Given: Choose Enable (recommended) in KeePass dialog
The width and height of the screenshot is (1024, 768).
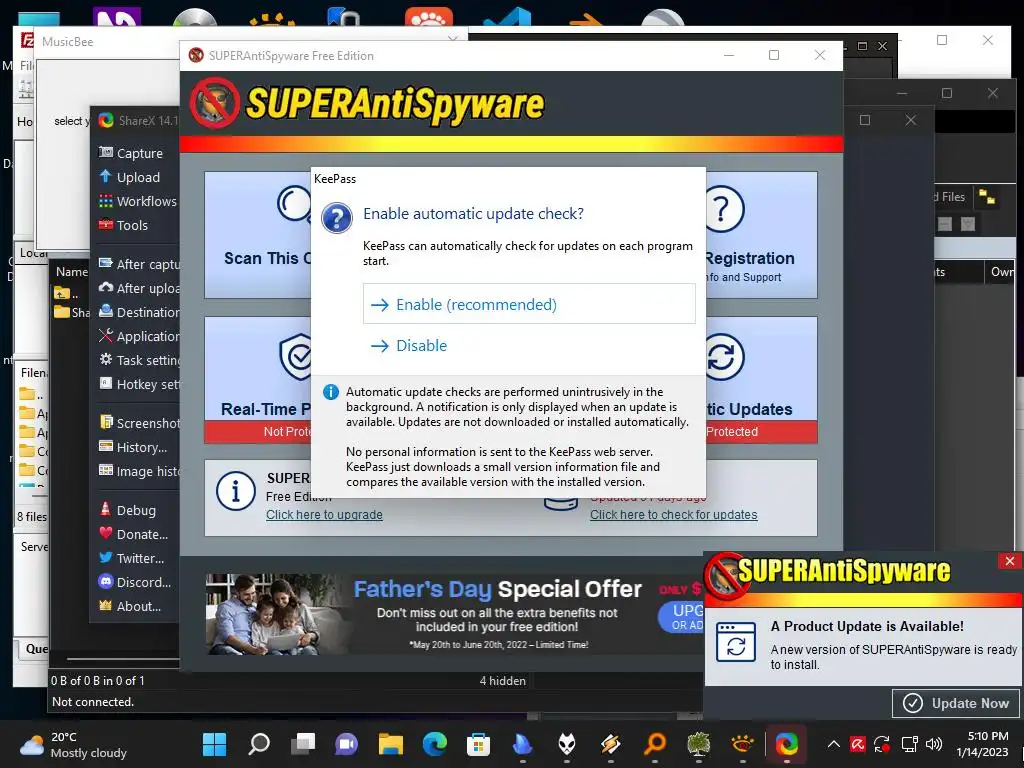Looking at the screenshot, I should click(x=529, y=304).
